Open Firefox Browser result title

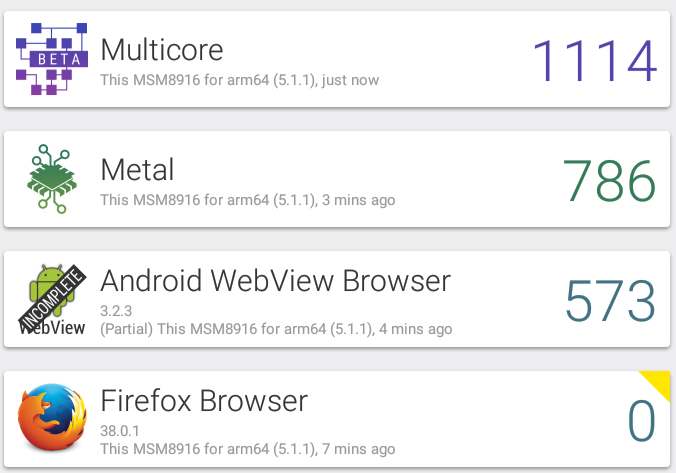(x=204, y=401)
